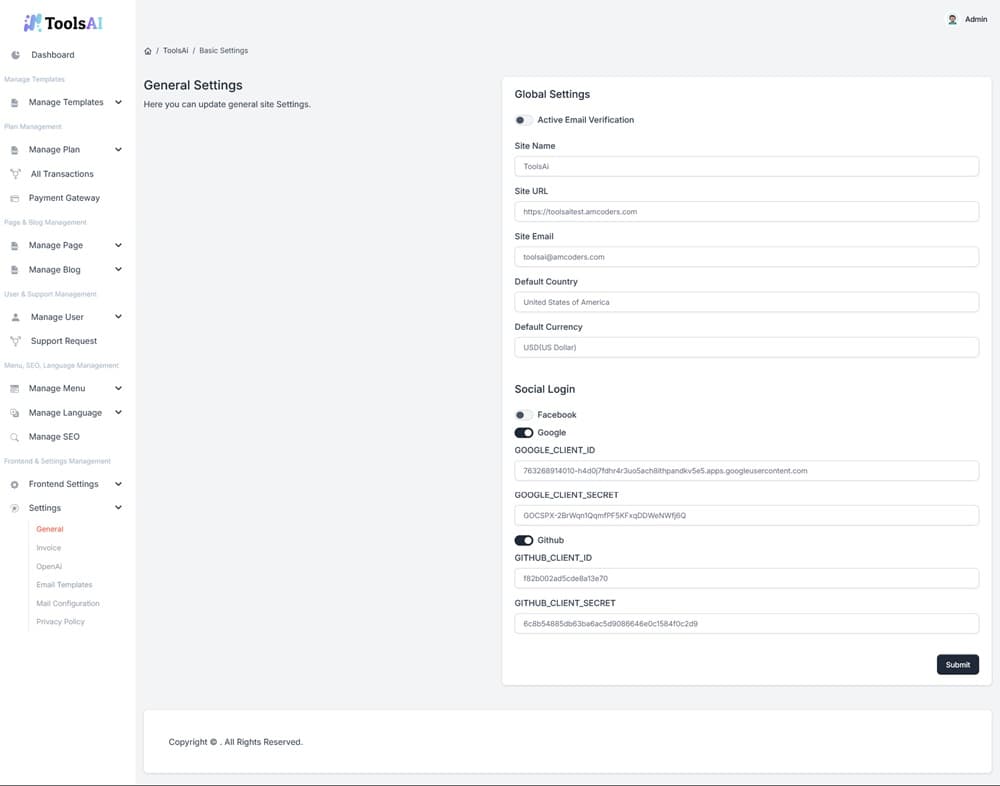Switch off the Github login toggle
Viewport: 1000px width, 786px height.
pyautogui.click(x=523, y=540)
